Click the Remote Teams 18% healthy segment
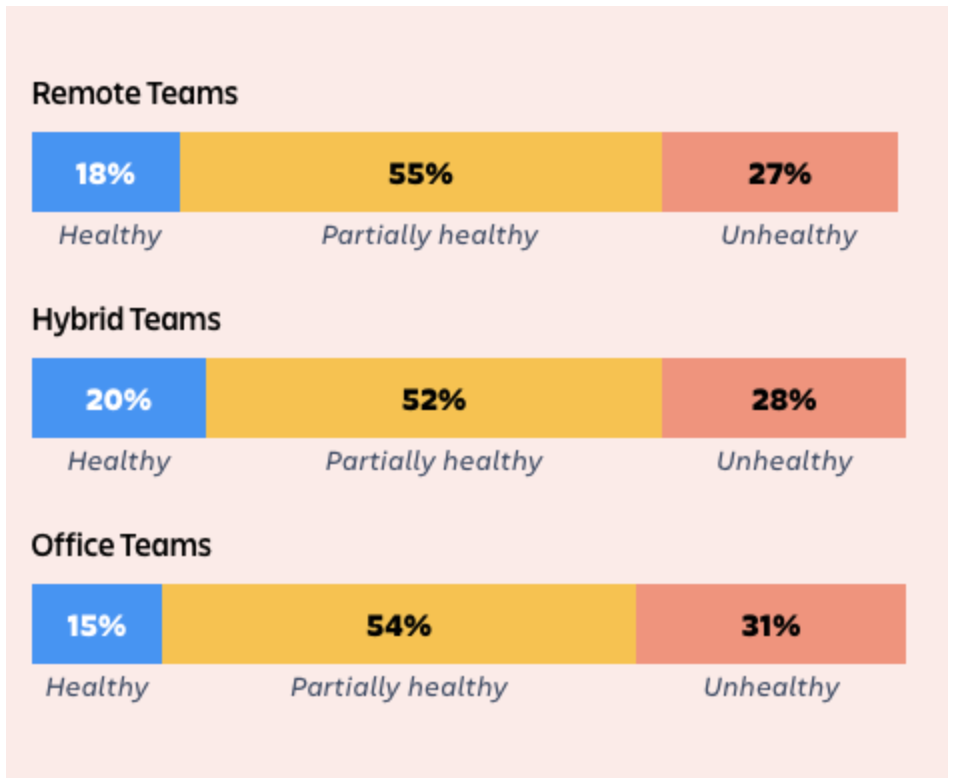The width and height of the screenshot is (954, 778). coord(106,172)
